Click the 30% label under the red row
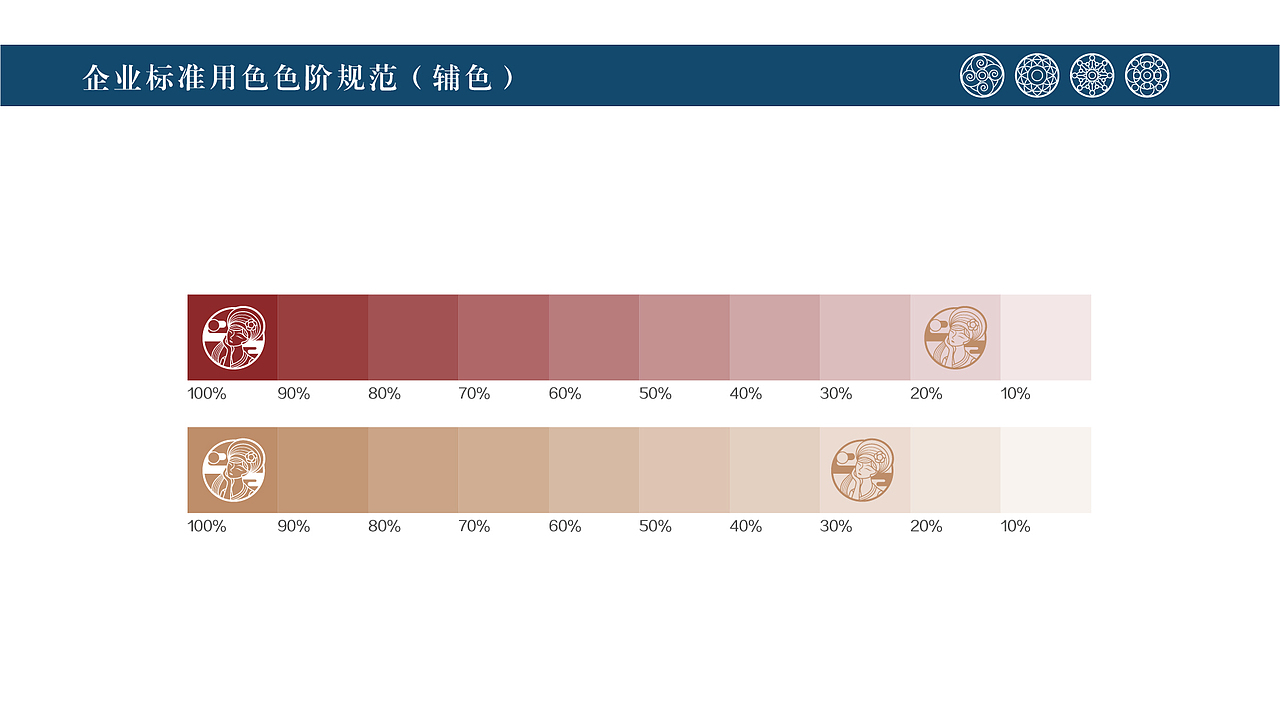The image size is (1280, 720). (836, 394)
